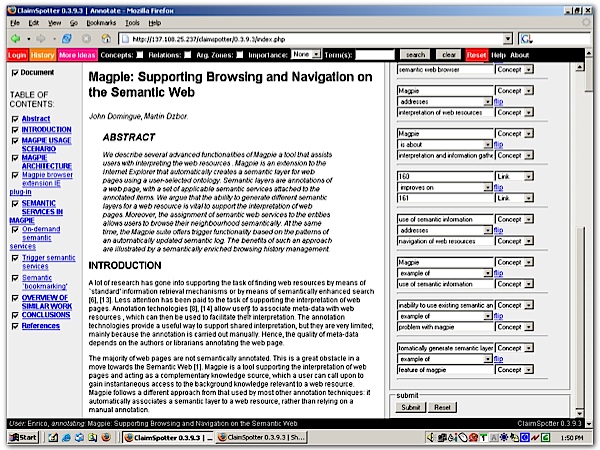Click the Reset button beside Submit
This screenshot has height=450, width=600.
(442, 408)
